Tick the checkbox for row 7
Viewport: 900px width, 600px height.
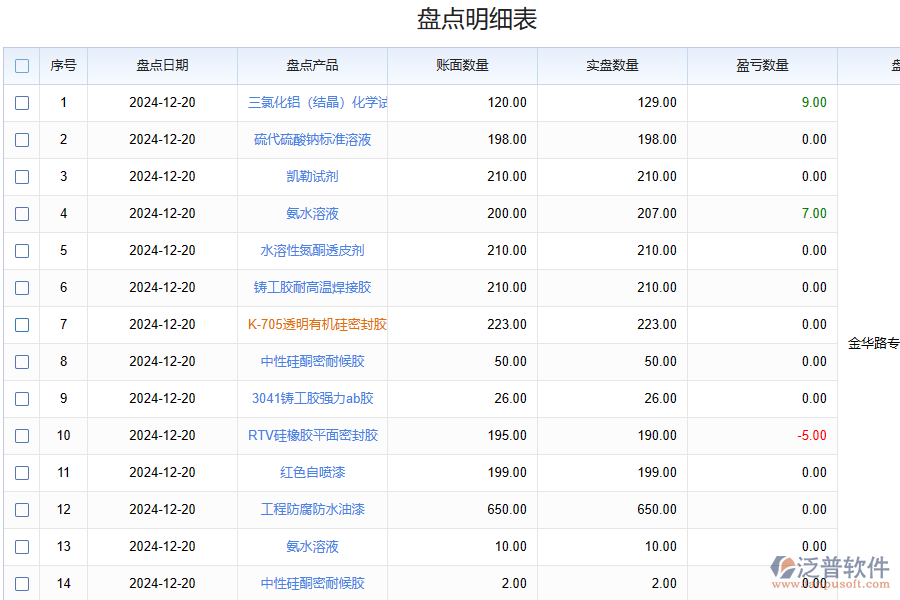point(21,325)
